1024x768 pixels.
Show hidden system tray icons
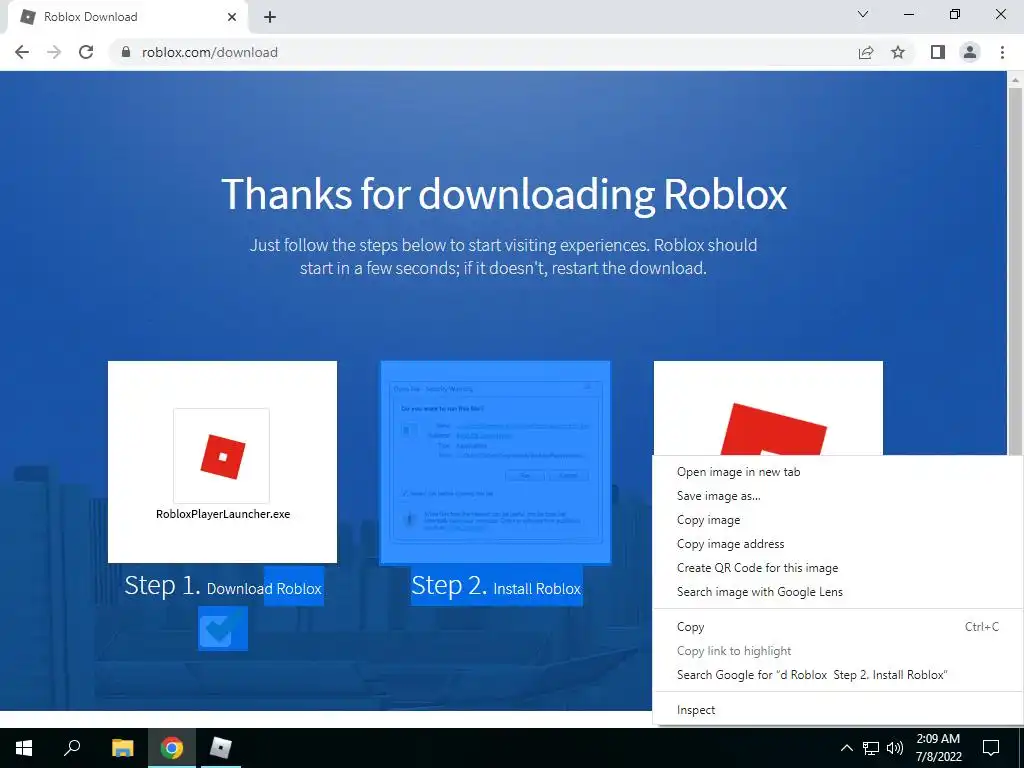click(x=846, y=748)
